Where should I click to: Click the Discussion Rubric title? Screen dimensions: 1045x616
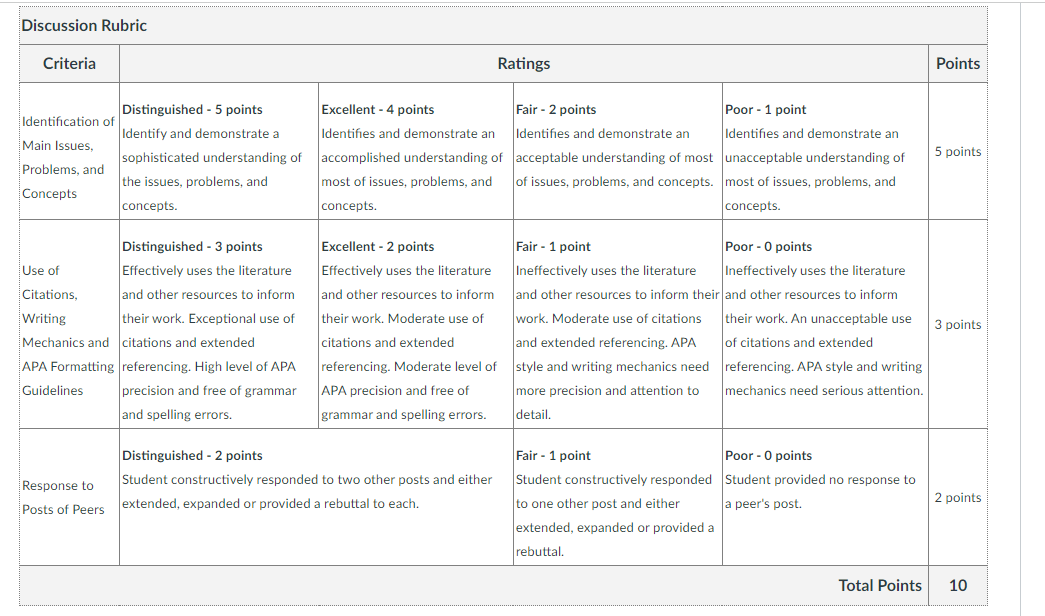coord(84,25)
